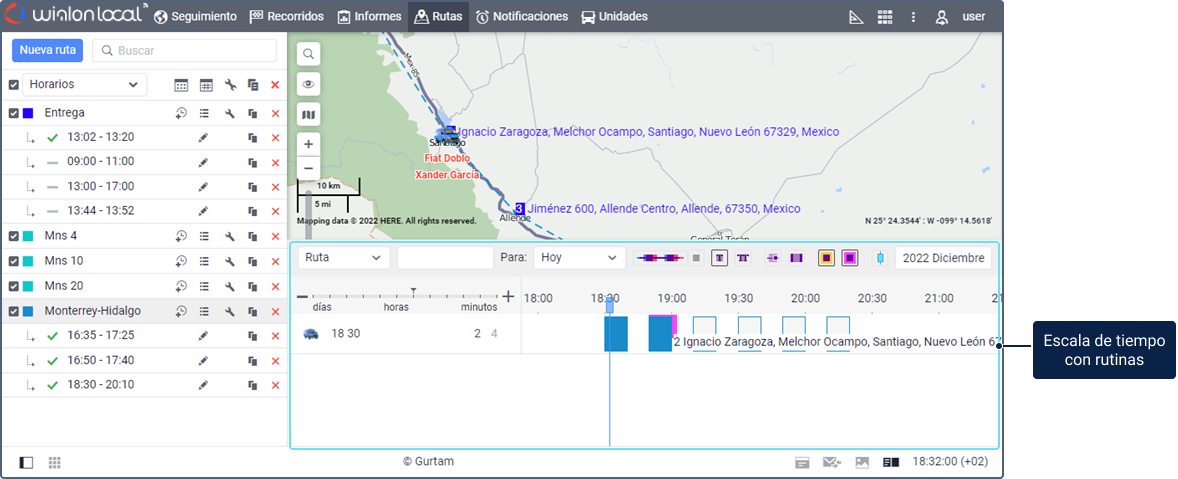Screen dimensions: 1178x479
Task: Click the copy icon for Monterrey-Hidalgo route
Action: [x=253, y=311]
